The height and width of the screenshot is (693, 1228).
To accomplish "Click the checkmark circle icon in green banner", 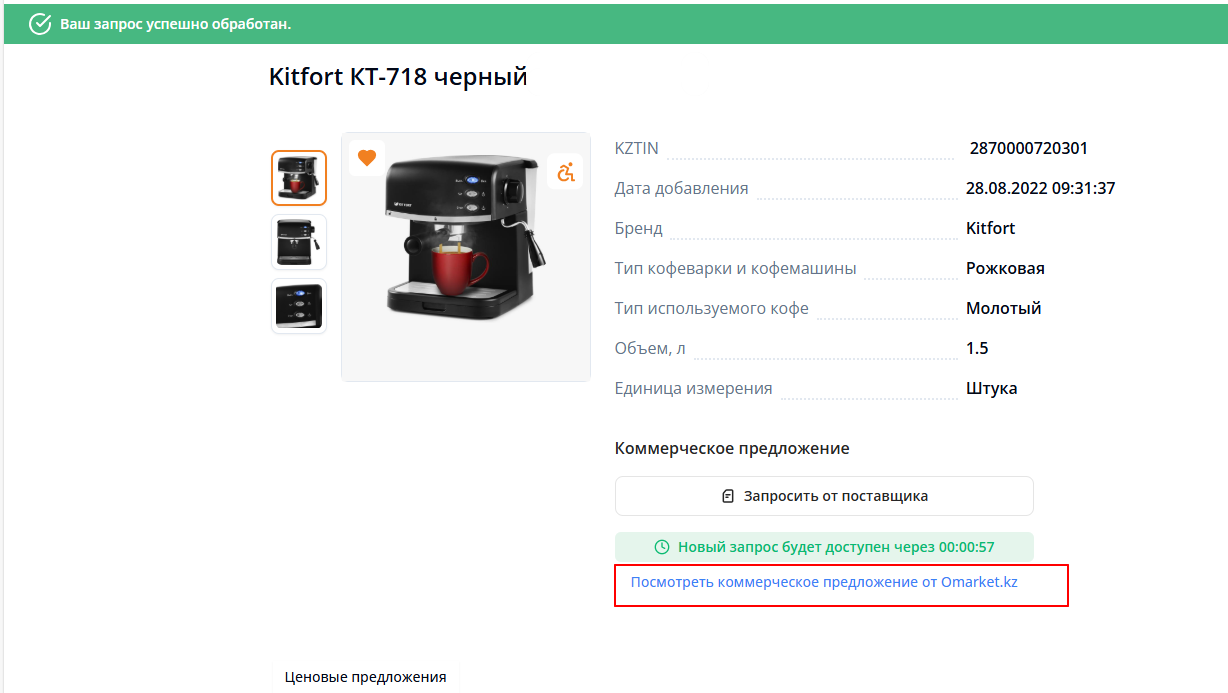I will click(40, 24).
